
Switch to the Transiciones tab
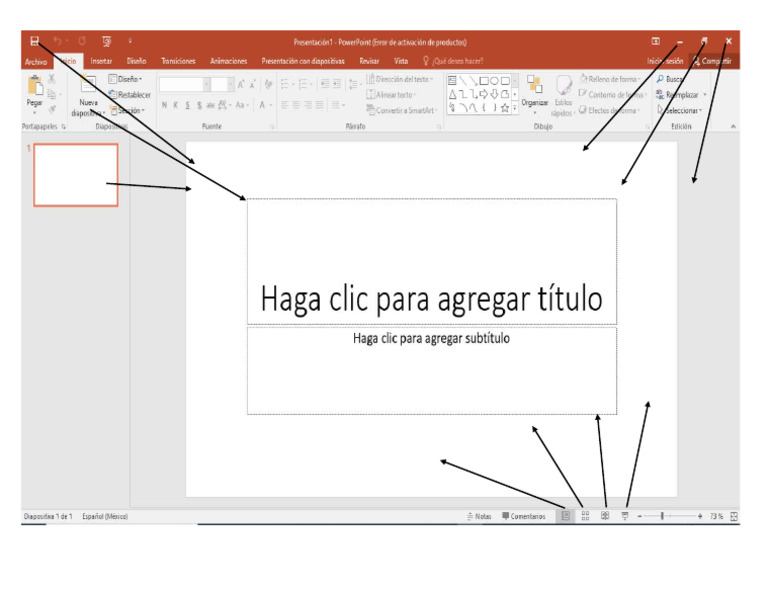pyautogui.click(x=178, y=61)
